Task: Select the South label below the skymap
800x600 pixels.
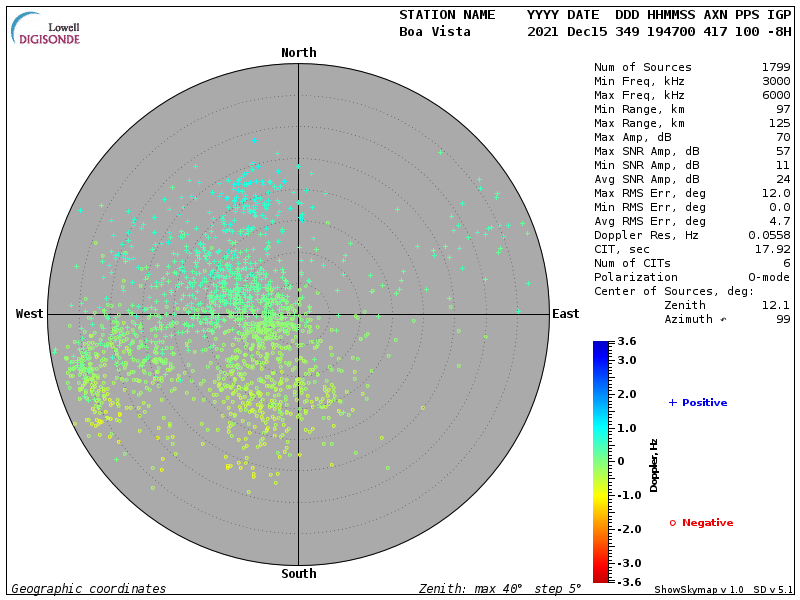Action: [298, 574]
